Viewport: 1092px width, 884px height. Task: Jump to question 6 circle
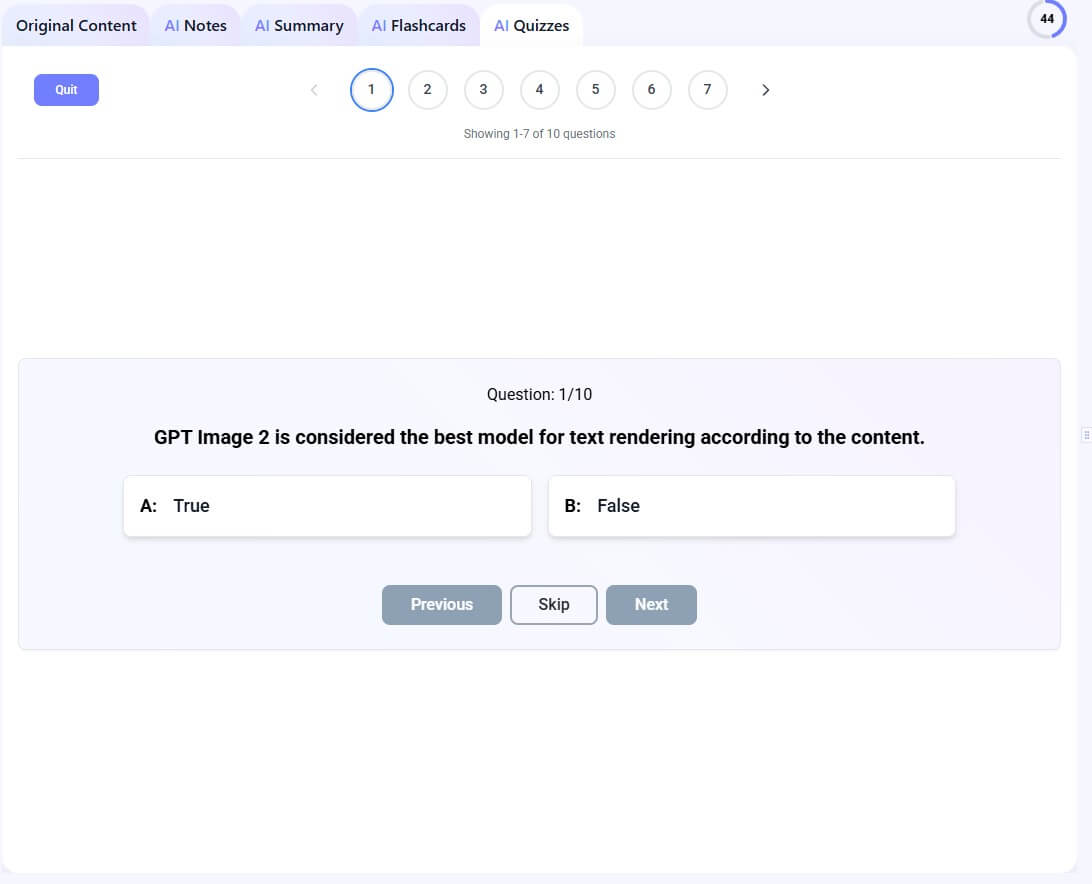tap(651, 90)
